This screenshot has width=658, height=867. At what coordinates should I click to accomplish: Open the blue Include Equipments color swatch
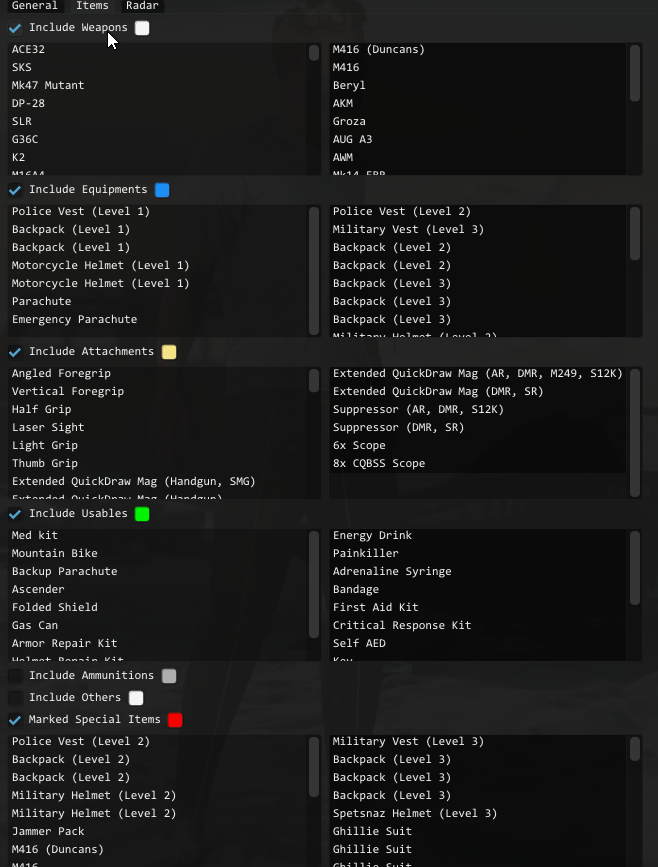(162, 190)
